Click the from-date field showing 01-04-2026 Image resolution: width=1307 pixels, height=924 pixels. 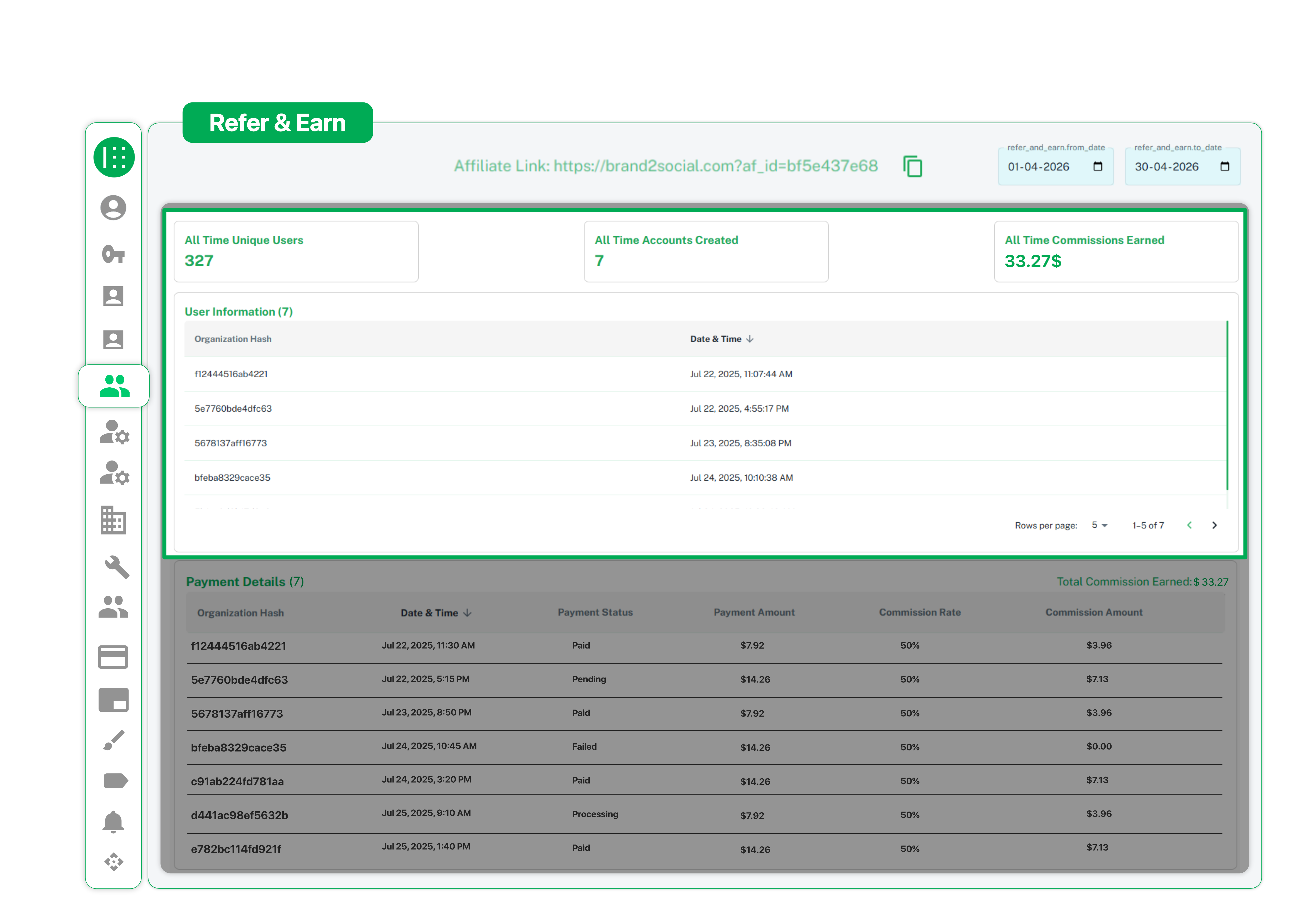(1055, 167)
